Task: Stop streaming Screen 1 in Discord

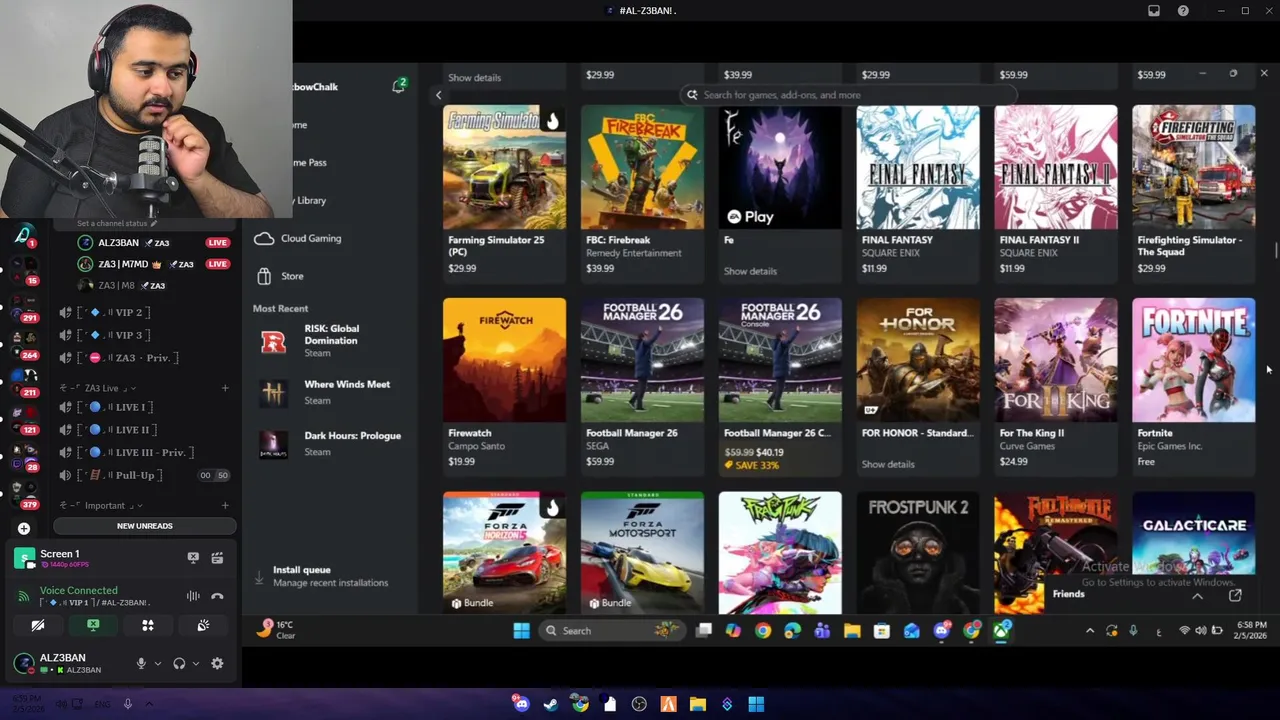Action: [x=193, y=558]
